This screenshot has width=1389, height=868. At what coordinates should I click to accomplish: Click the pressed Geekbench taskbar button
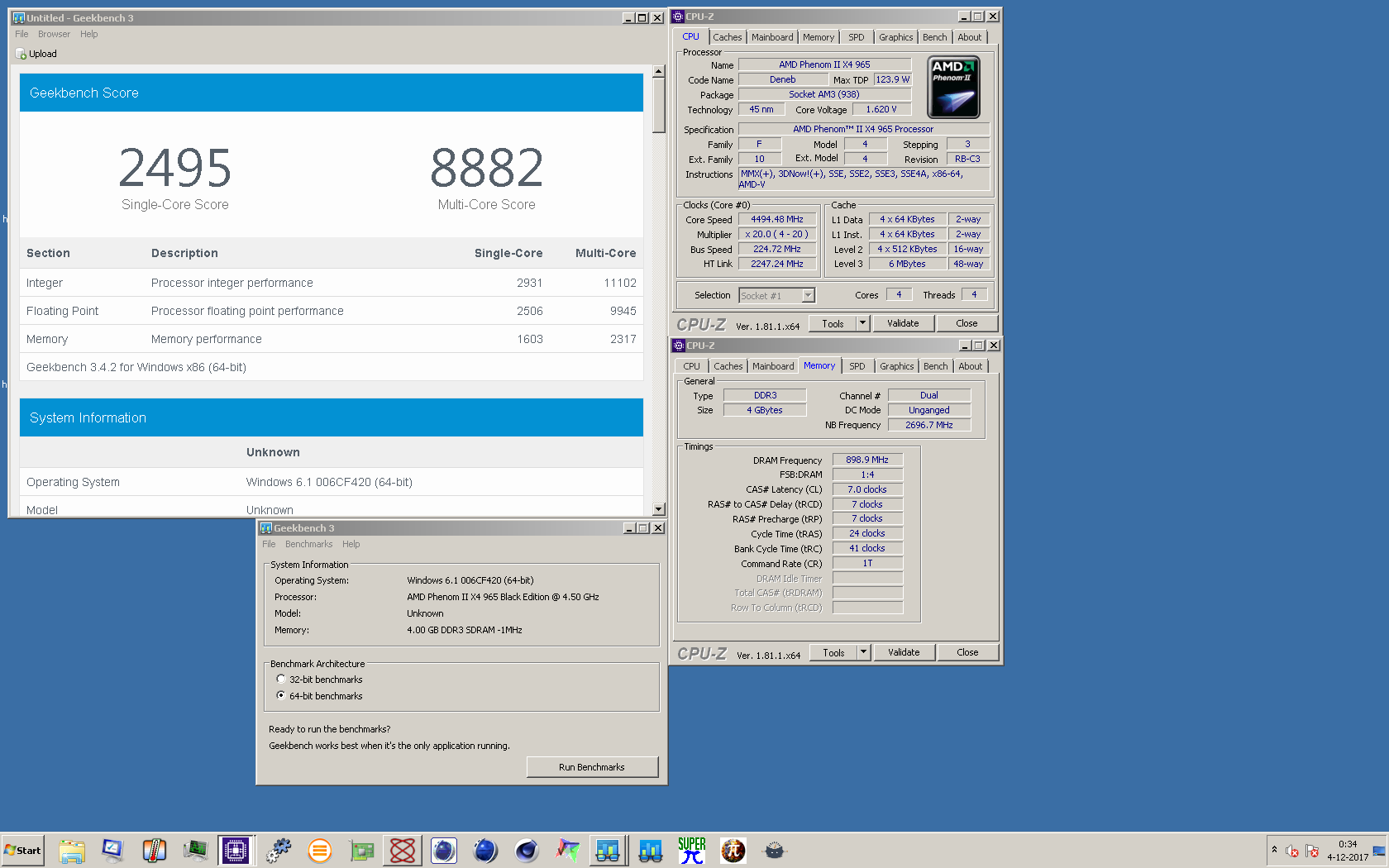coord(608,850)
